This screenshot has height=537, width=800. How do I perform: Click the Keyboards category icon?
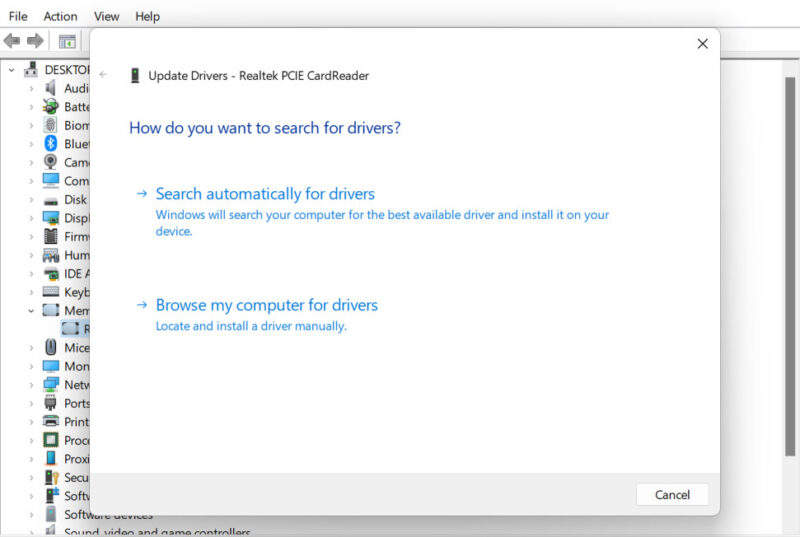(51, 292)
